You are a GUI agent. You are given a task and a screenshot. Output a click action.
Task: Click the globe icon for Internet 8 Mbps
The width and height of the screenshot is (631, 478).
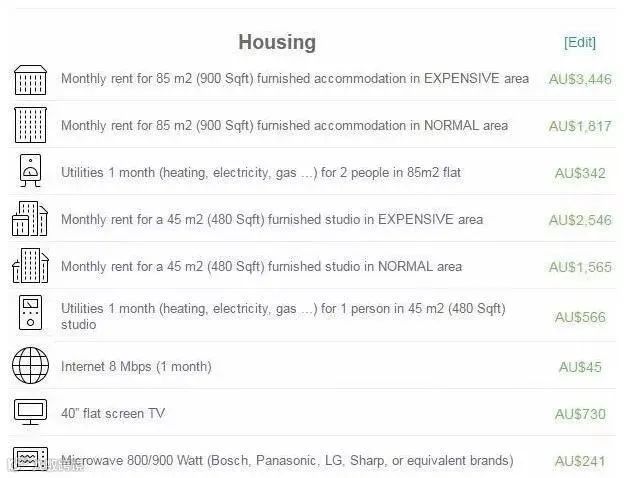point(31,365)
